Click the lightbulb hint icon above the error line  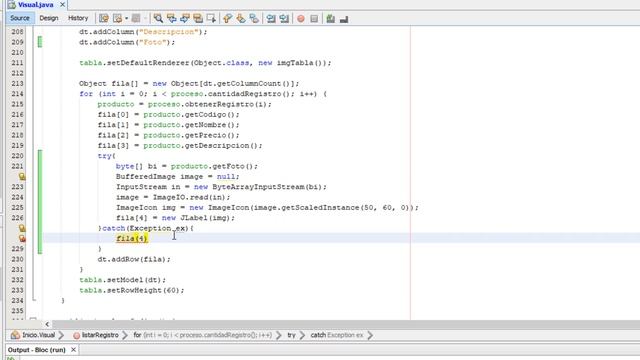(x=22, y=228)
